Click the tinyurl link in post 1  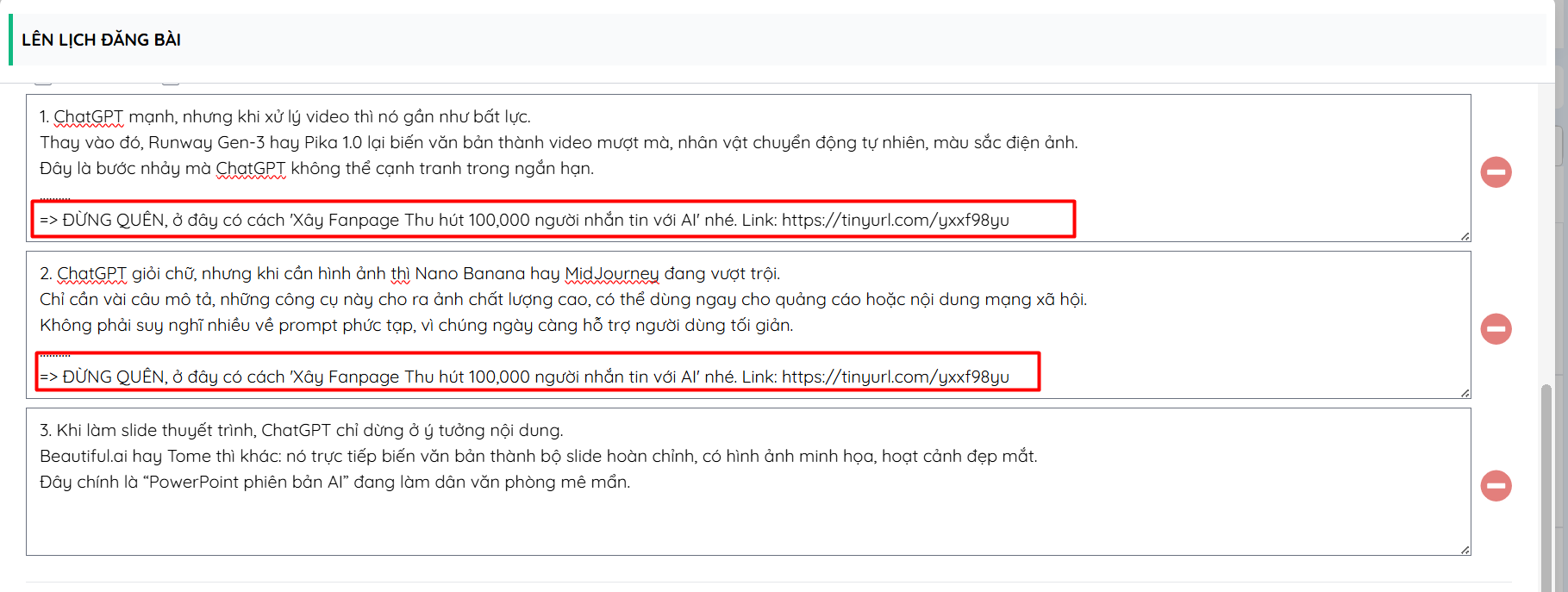click(x=895, y=221)
